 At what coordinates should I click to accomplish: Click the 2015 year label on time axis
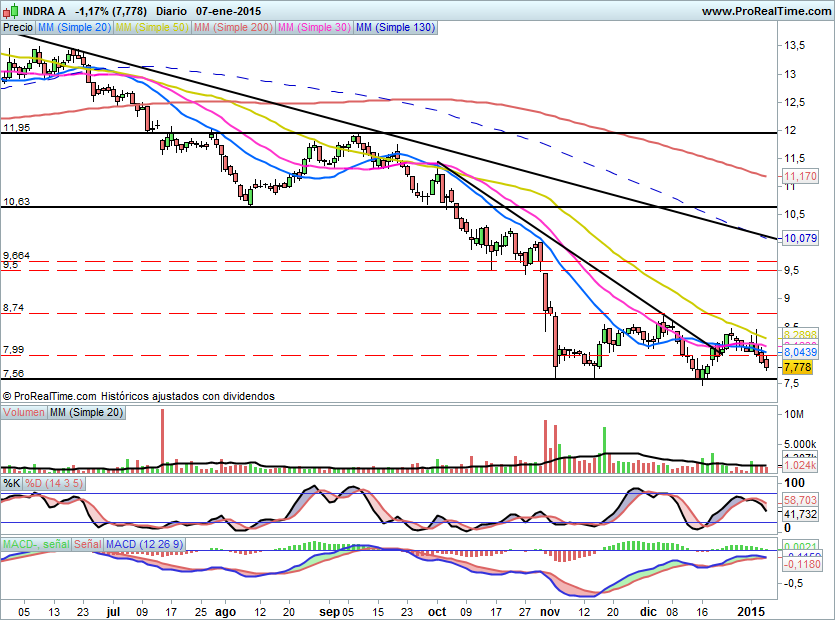pos(751,611)
